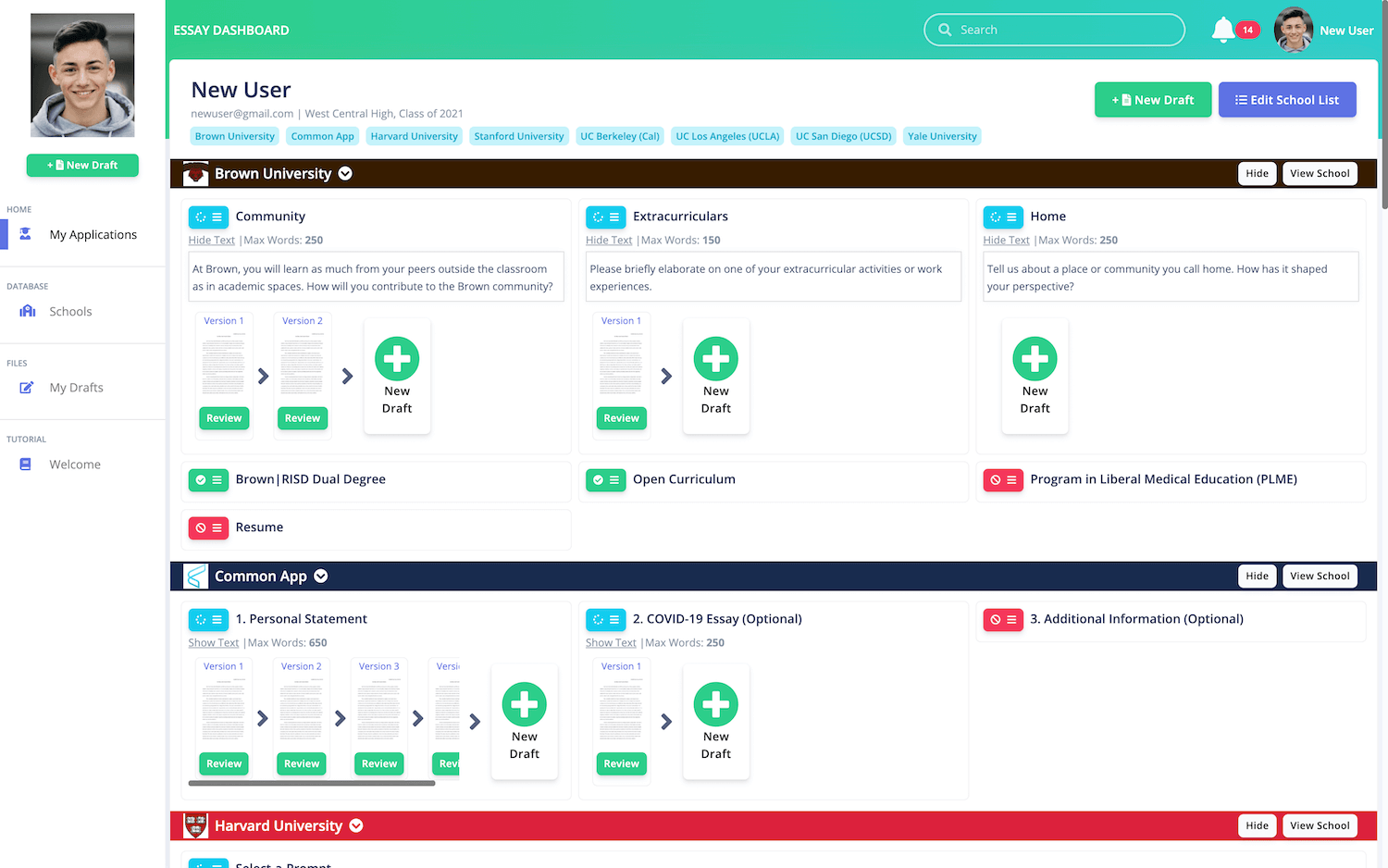Collapse the Common App section chevron

coord(321,577)
